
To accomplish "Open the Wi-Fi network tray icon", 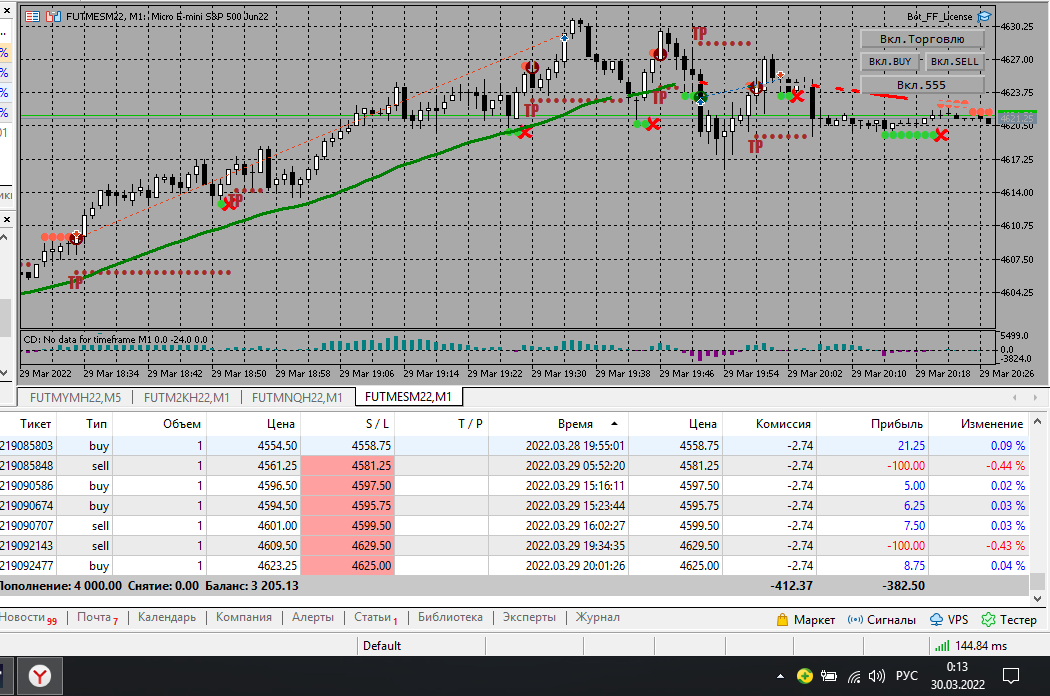I will (854, 677).
